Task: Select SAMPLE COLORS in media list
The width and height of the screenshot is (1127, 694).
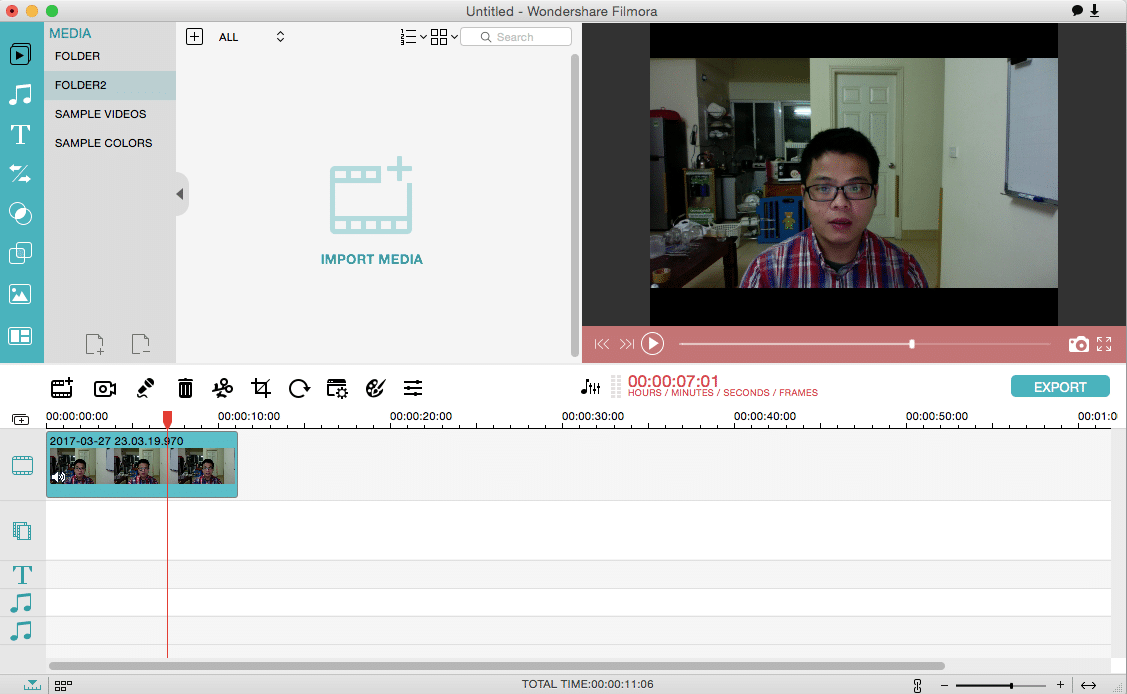Action: click(x=103, y=143)
